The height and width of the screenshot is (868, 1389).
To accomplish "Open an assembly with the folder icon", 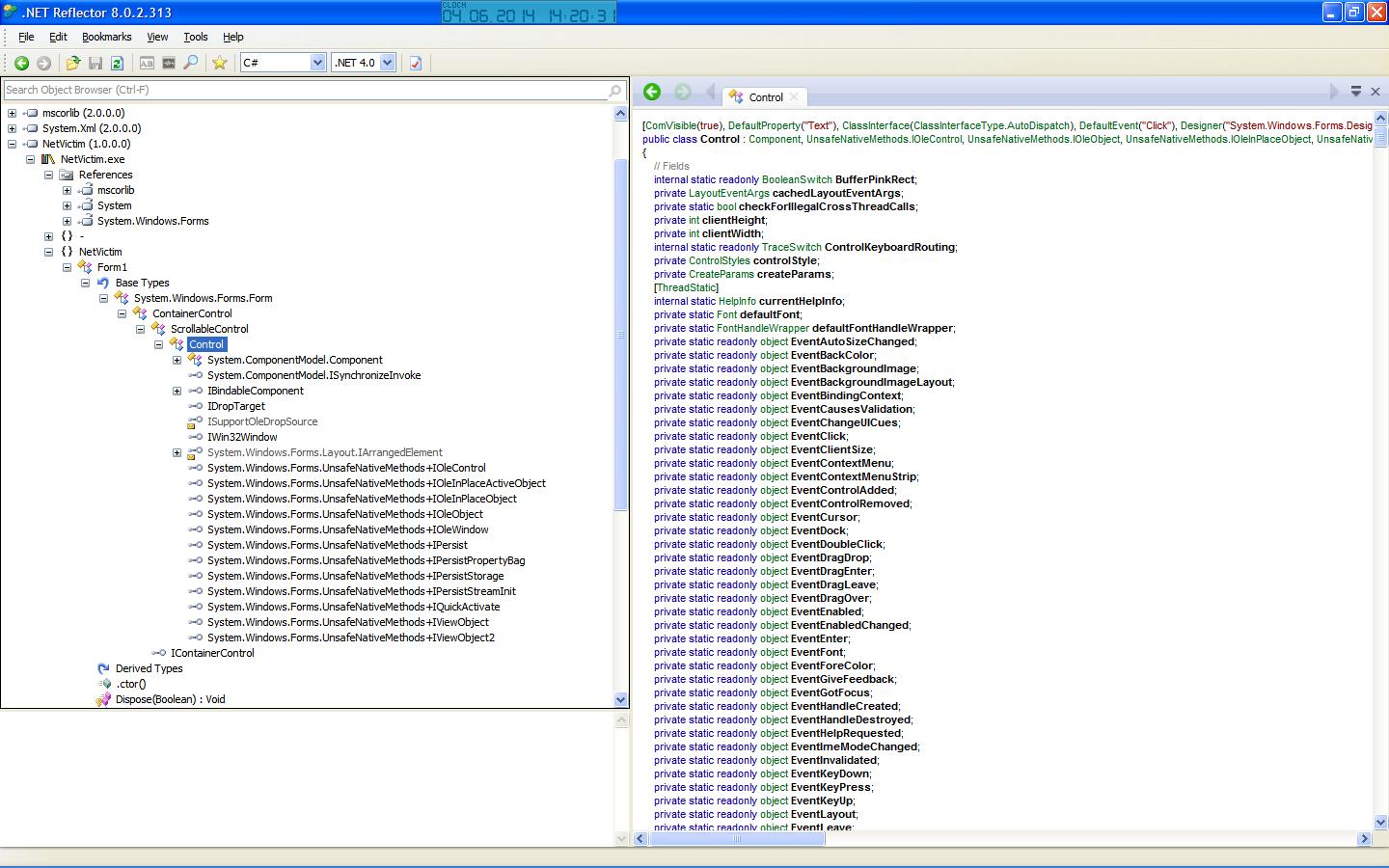I will pos(72,63).
